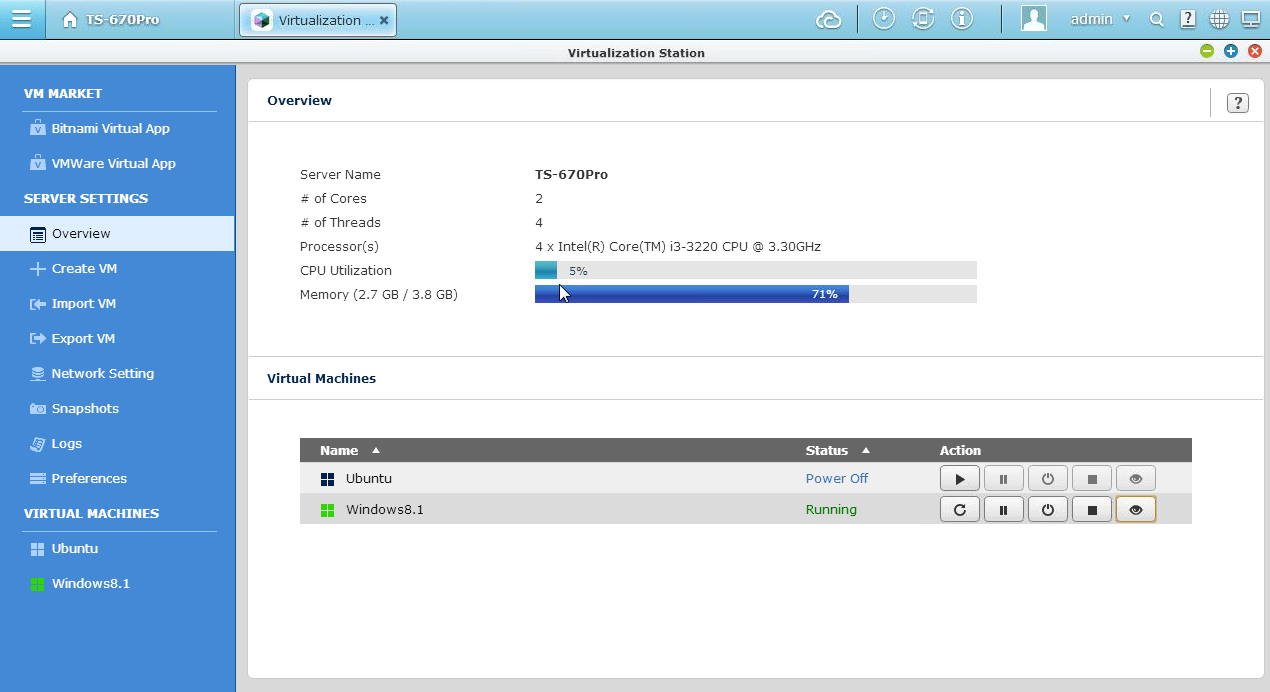Close the Virtualization tab
Image resolution: width=1270 pixels, height=692 pixels.
384,20
